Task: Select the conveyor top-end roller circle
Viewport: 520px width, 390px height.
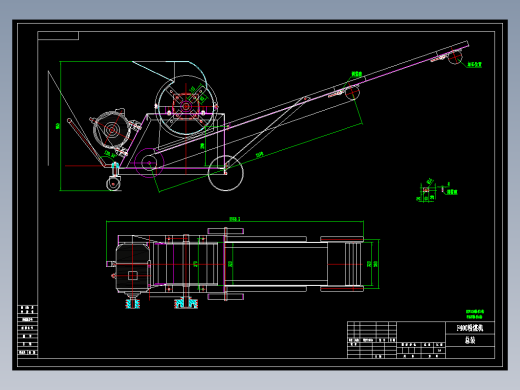Action: pos(455,57)
